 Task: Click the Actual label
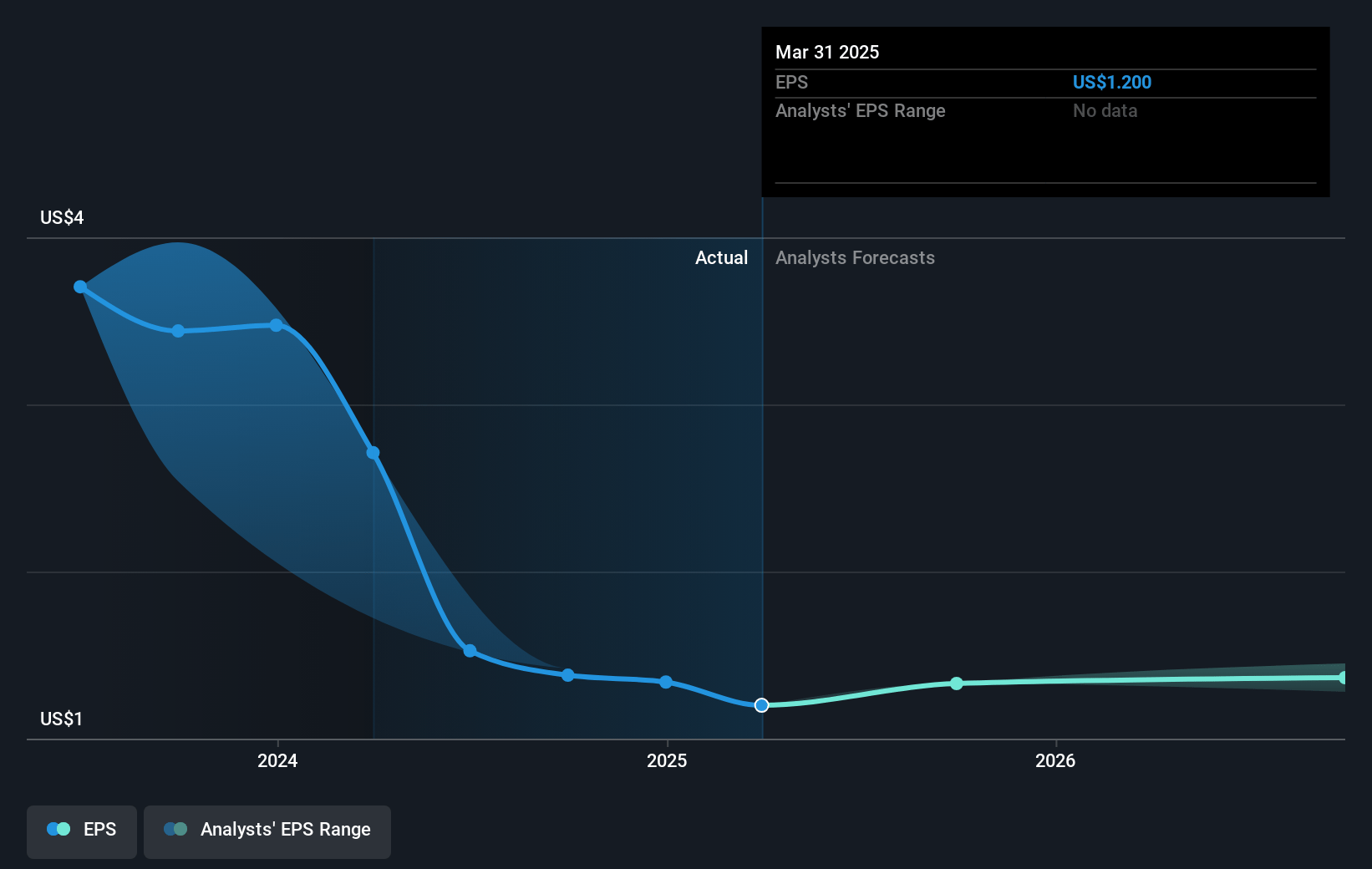point(722,257)
